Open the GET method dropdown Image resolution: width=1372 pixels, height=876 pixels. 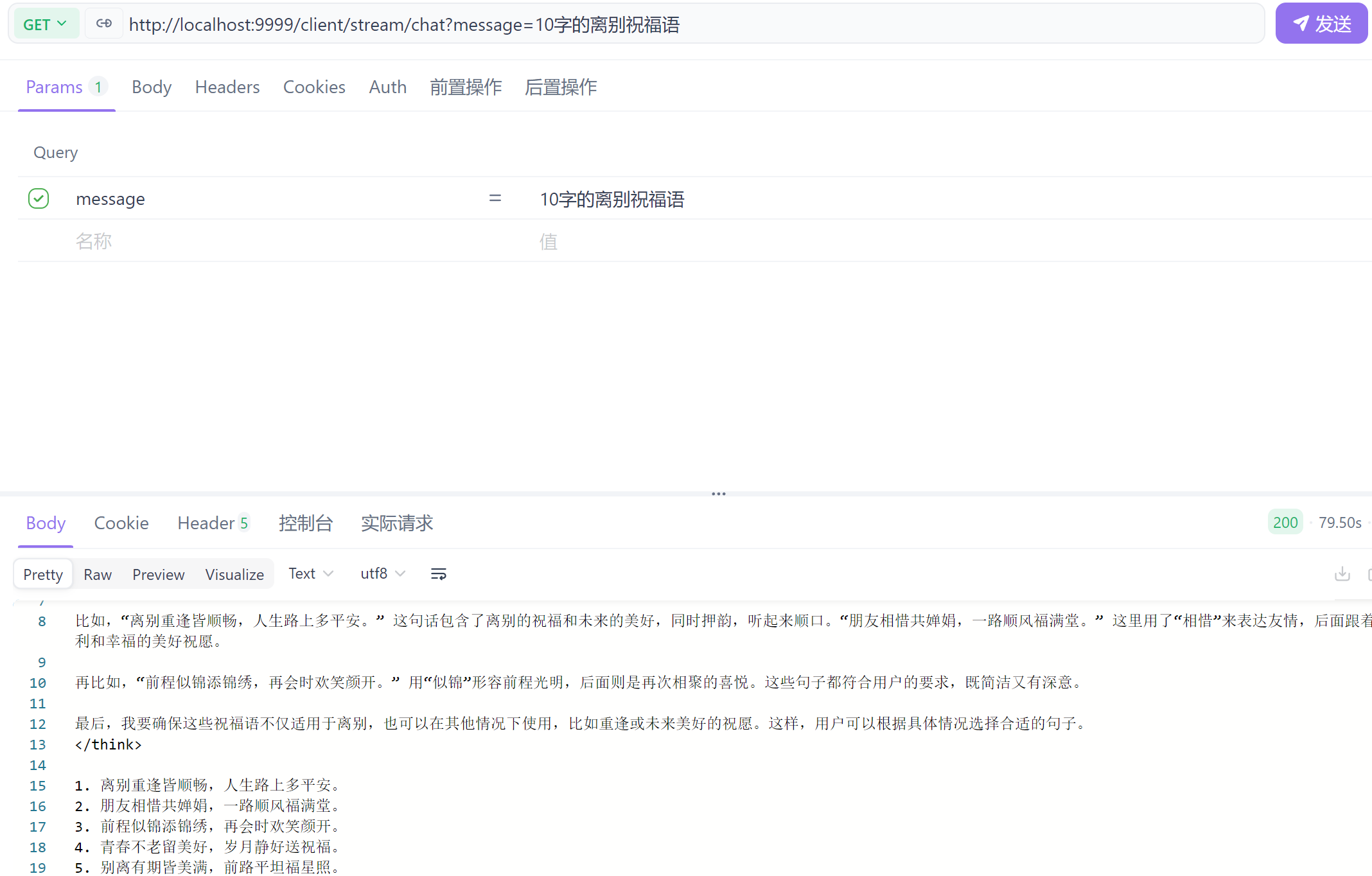[45, 23]
